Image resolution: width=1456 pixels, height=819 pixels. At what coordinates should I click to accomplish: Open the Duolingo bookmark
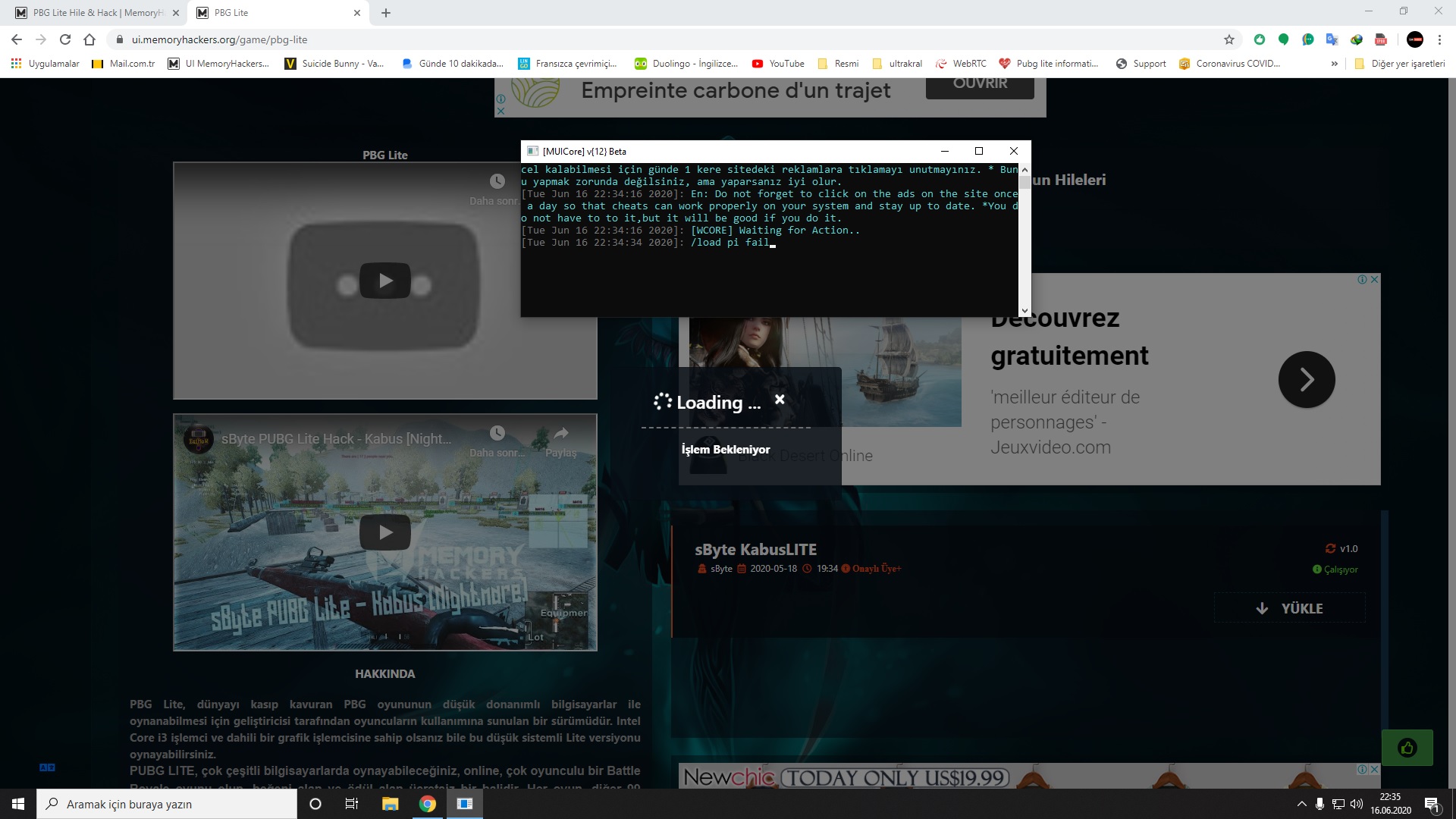click(686, 64)
